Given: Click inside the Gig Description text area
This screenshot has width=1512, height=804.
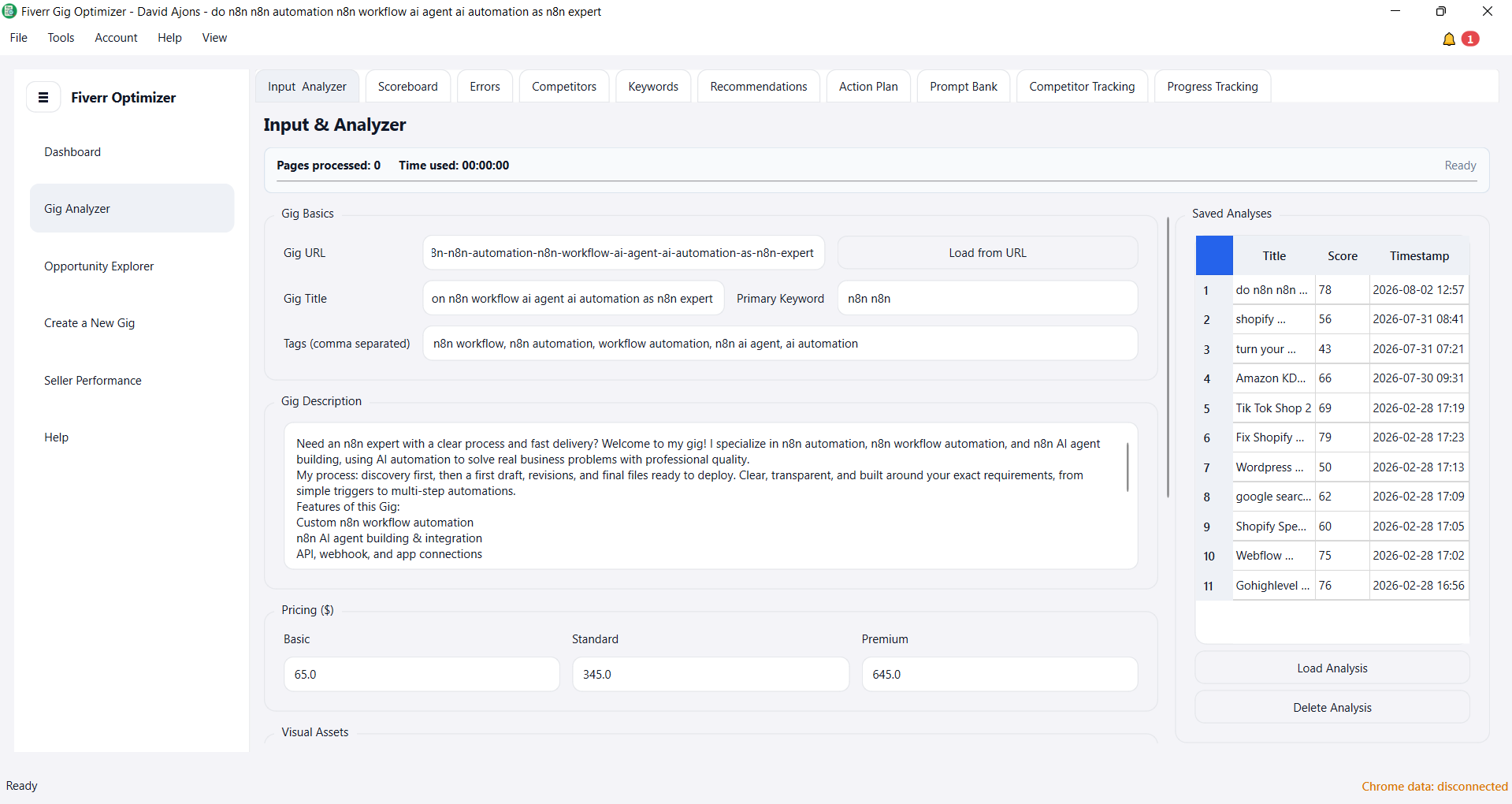Looking at the screenshot, I should coord(711,497).
